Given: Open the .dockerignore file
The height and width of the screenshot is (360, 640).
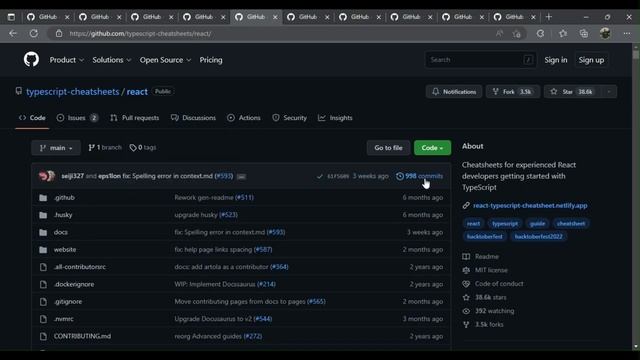Looking at the screenshot, I should (74, 284).
